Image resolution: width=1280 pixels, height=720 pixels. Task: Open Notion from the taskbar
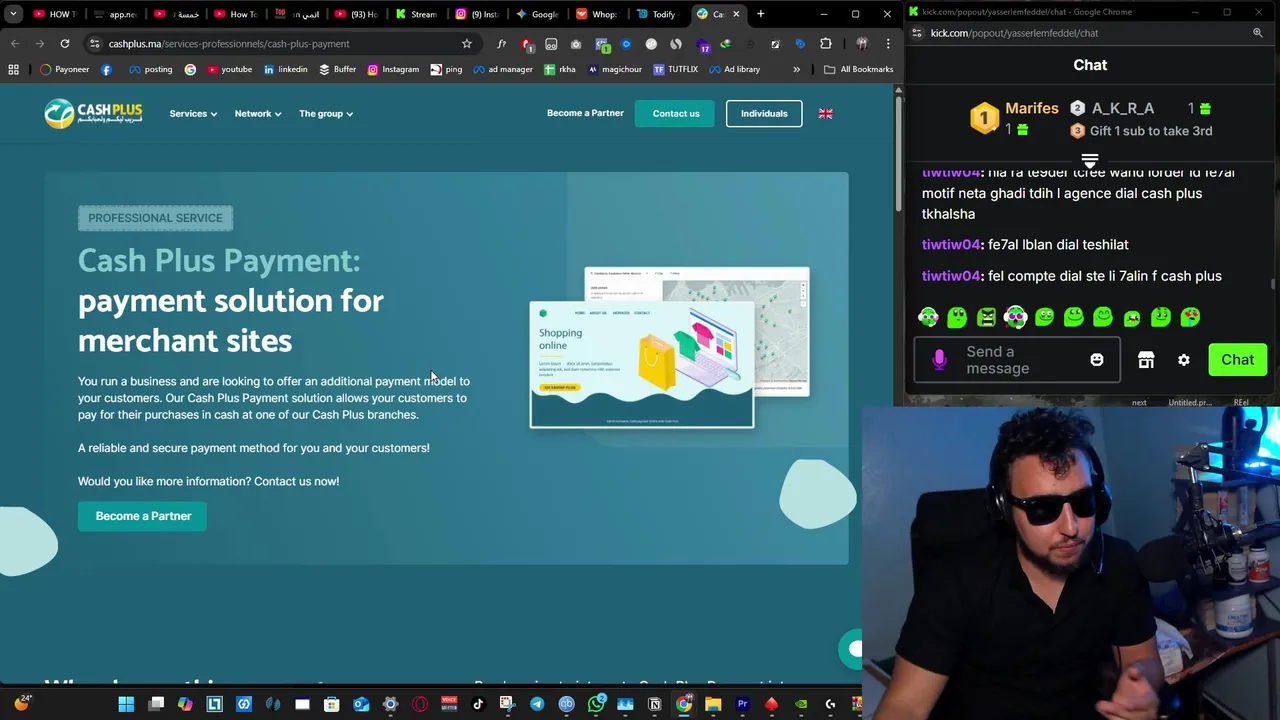[655, 704]
